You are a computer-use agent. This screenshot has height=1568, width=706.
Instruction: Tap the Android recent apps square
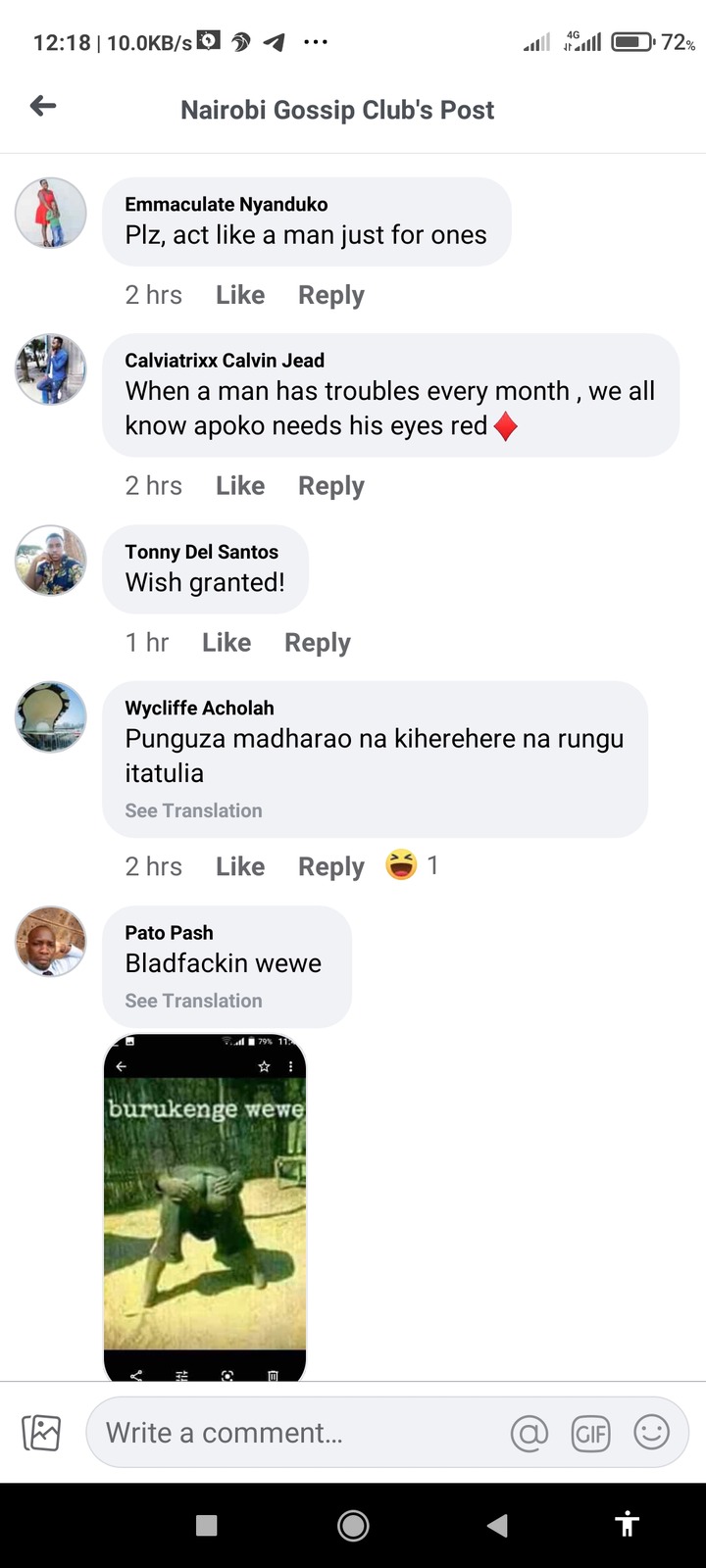(206, 1525)
